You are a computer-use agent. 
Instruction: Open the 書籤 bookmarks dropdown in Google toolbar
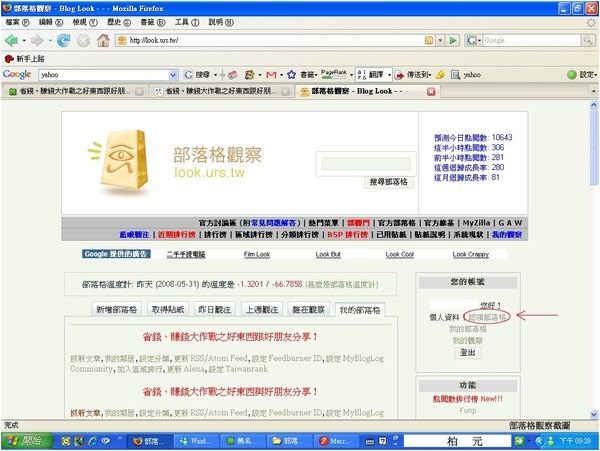pos(309,75)
